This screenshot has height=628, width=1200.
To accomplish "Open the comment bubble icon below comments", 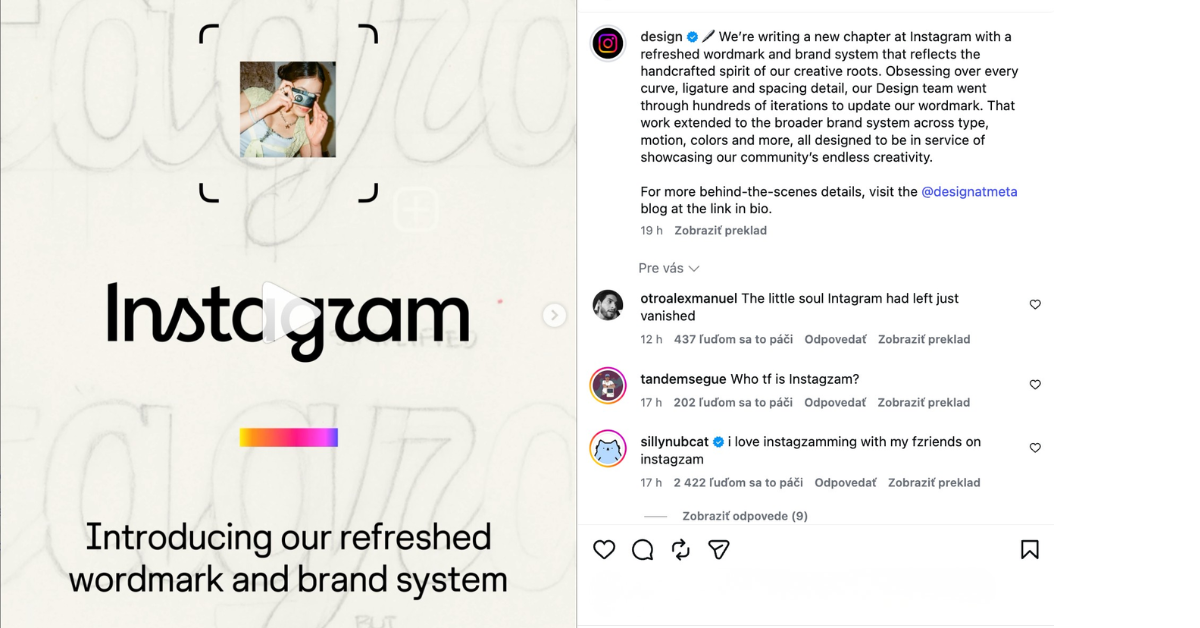I will click(643, 549).
